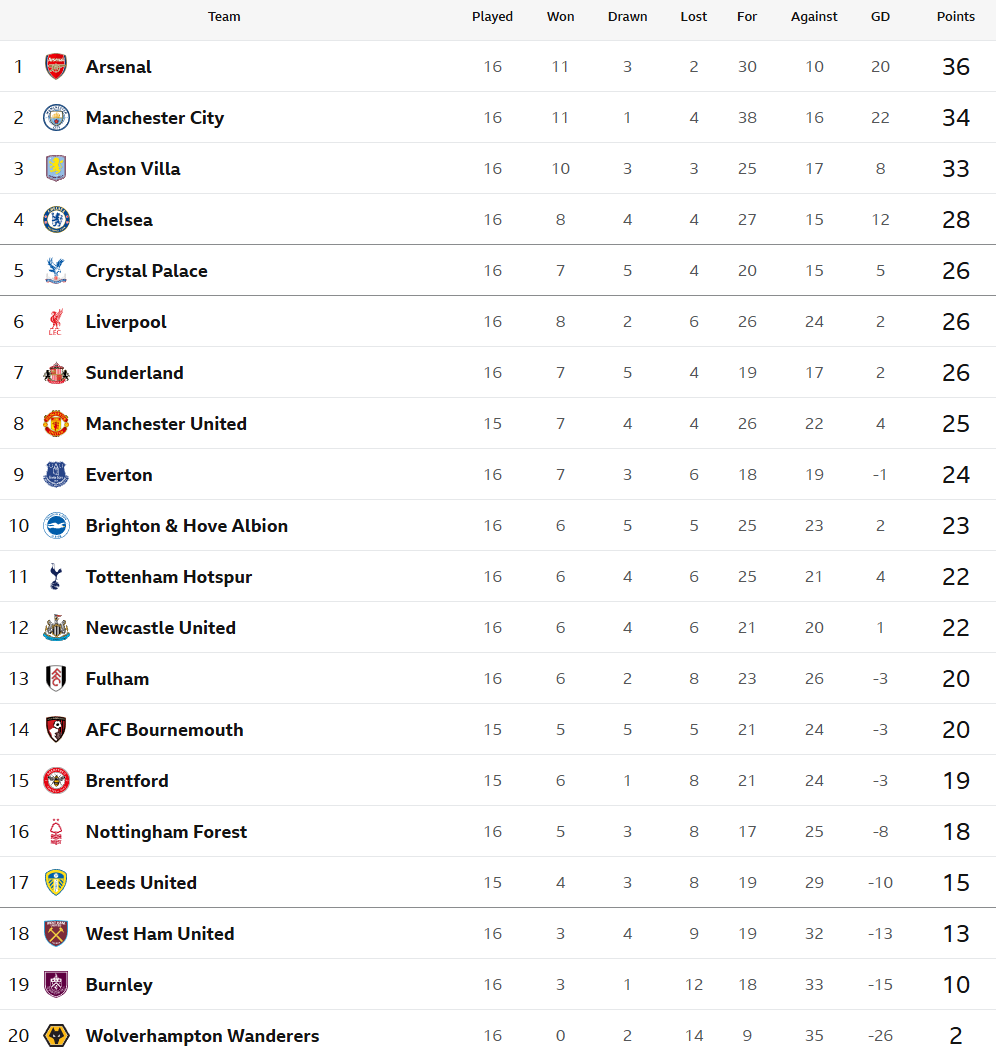
Task: Click the Liverpool crest icon
Action: (x=56, y=322)
